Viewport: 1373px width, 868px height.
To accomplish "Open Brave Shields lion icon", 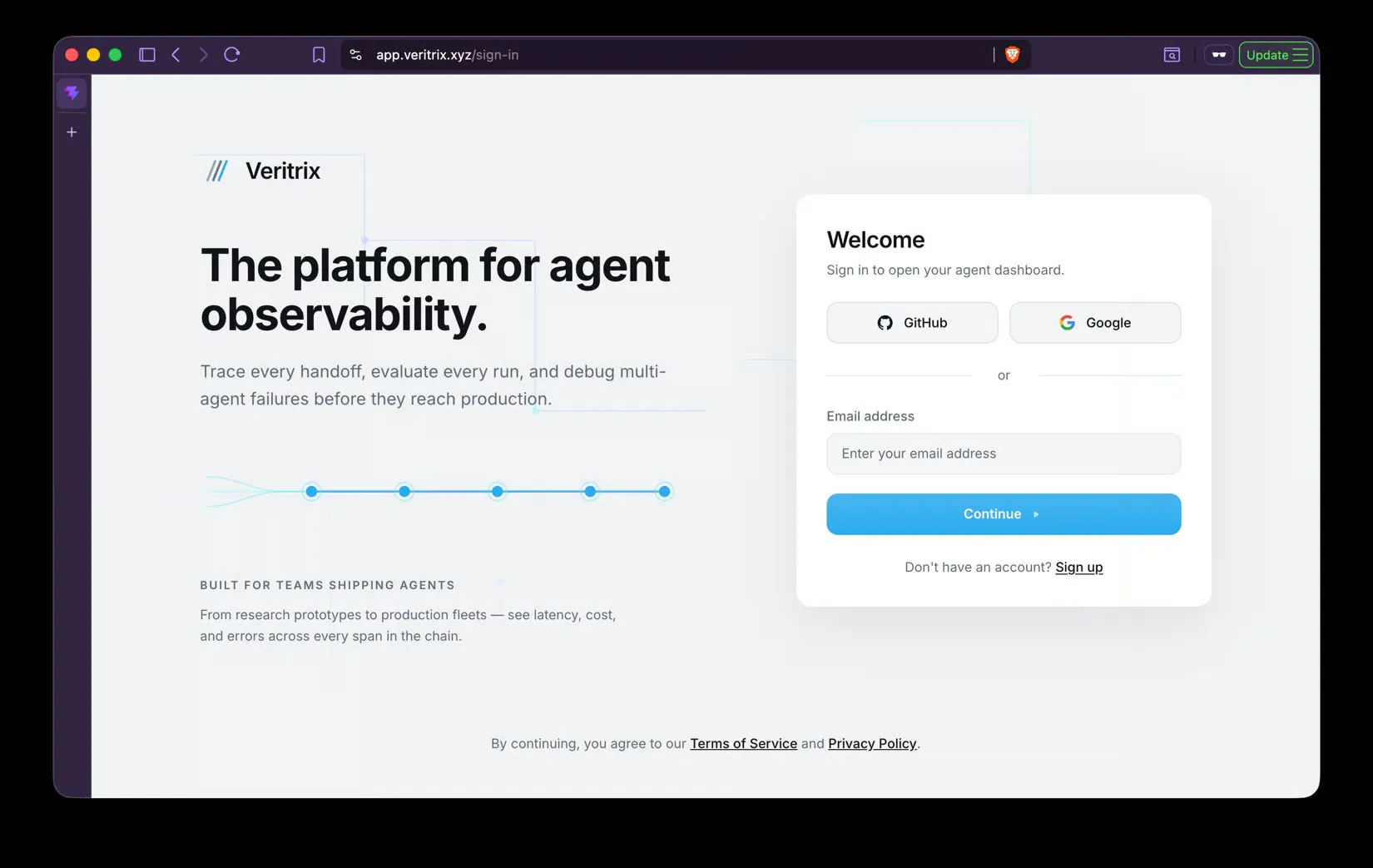I will (x=1013, y=55).
